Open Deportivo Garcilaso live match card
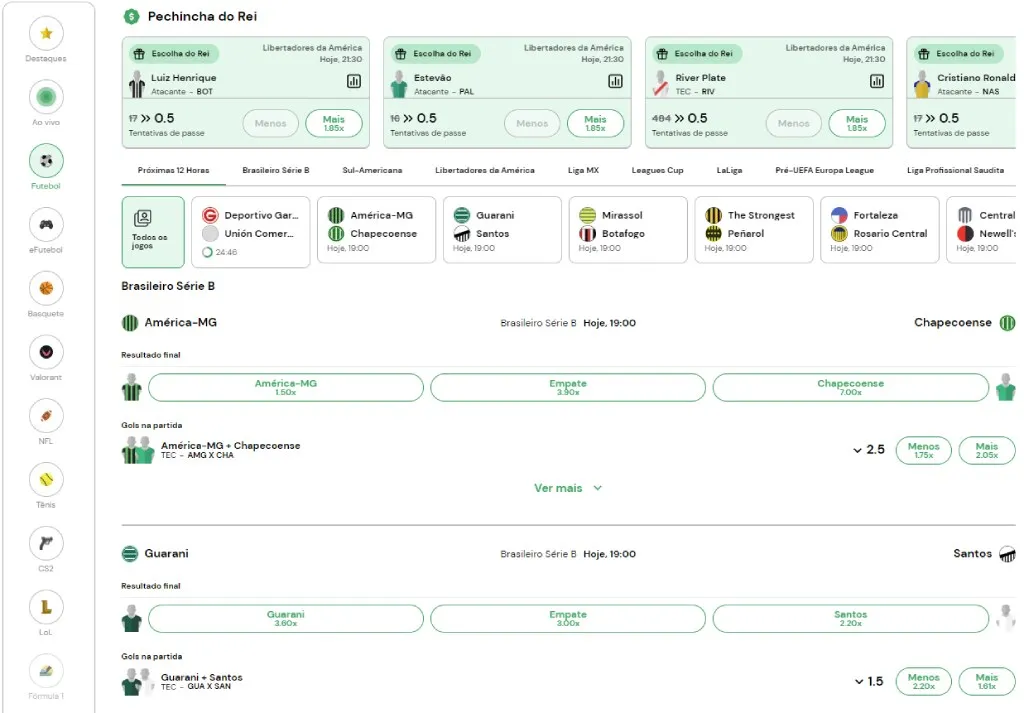 250,232
